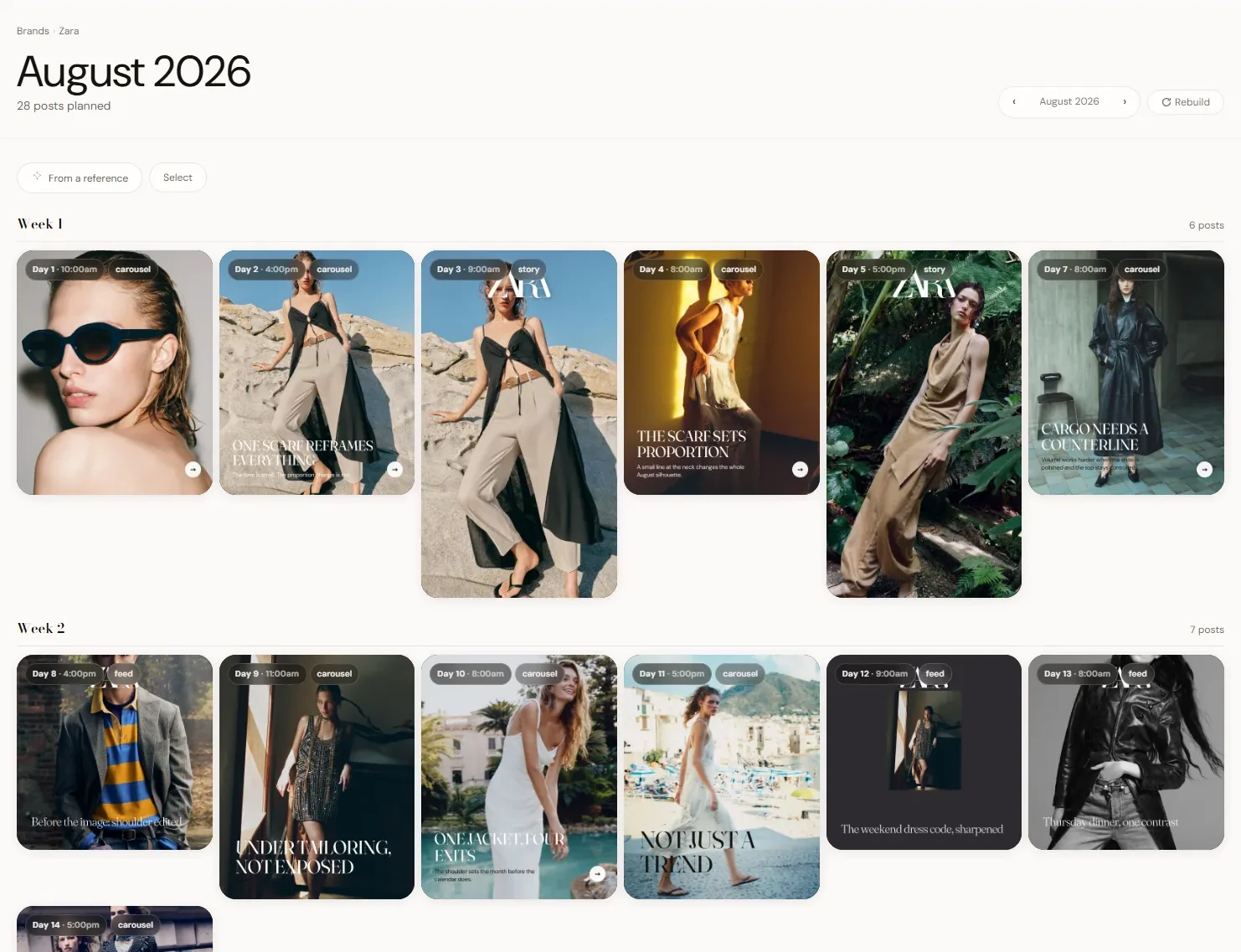This screenshot has width=1241, height=952.
Task: Click the Rebuild button
Action: click(1185, 102)
